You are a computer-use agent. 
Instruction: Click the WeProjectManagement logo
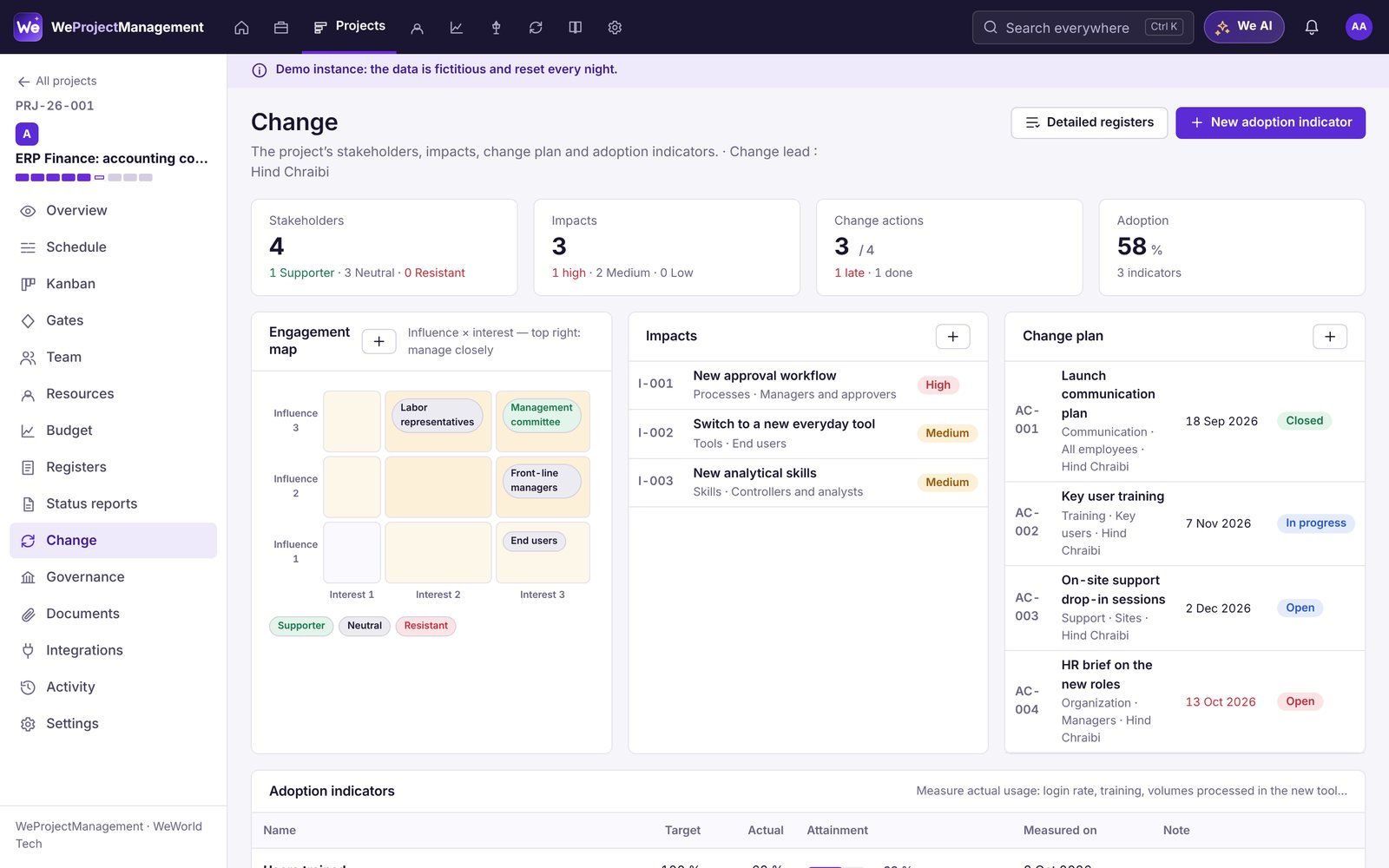tap(109, 27)
